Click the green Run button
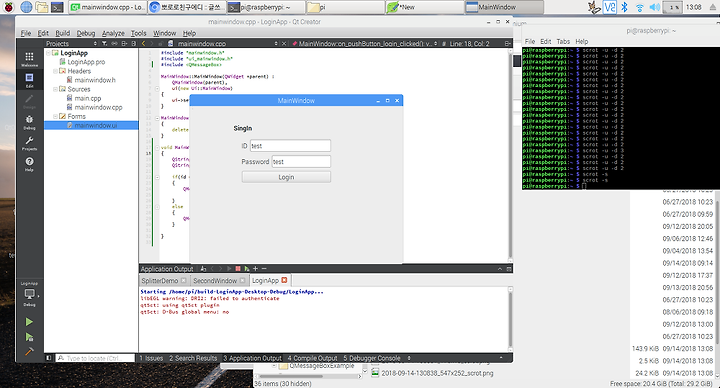720x388 pixels. click(x=29, y=322)
